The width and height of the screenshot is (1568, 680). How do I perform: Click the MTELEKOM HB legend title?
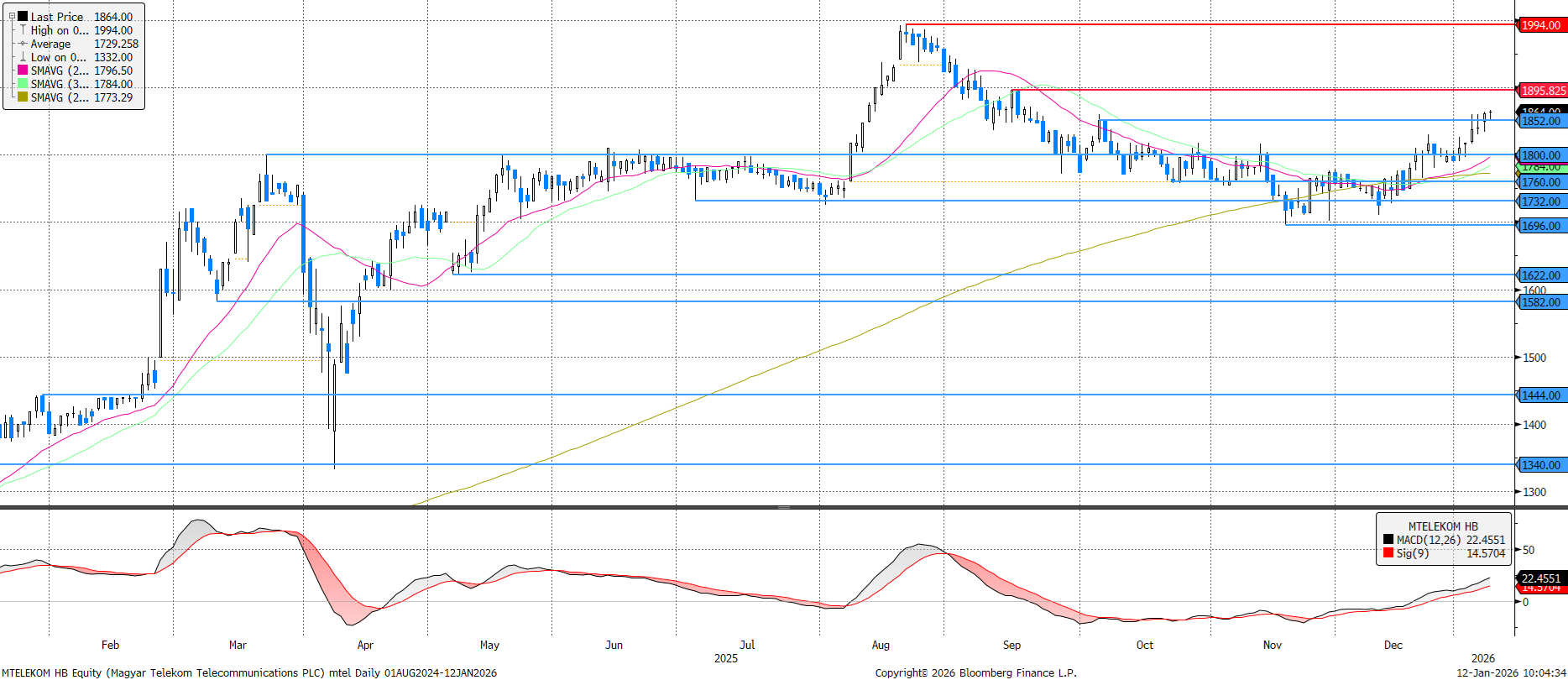pyautogui.click(x=1443, y=526)
